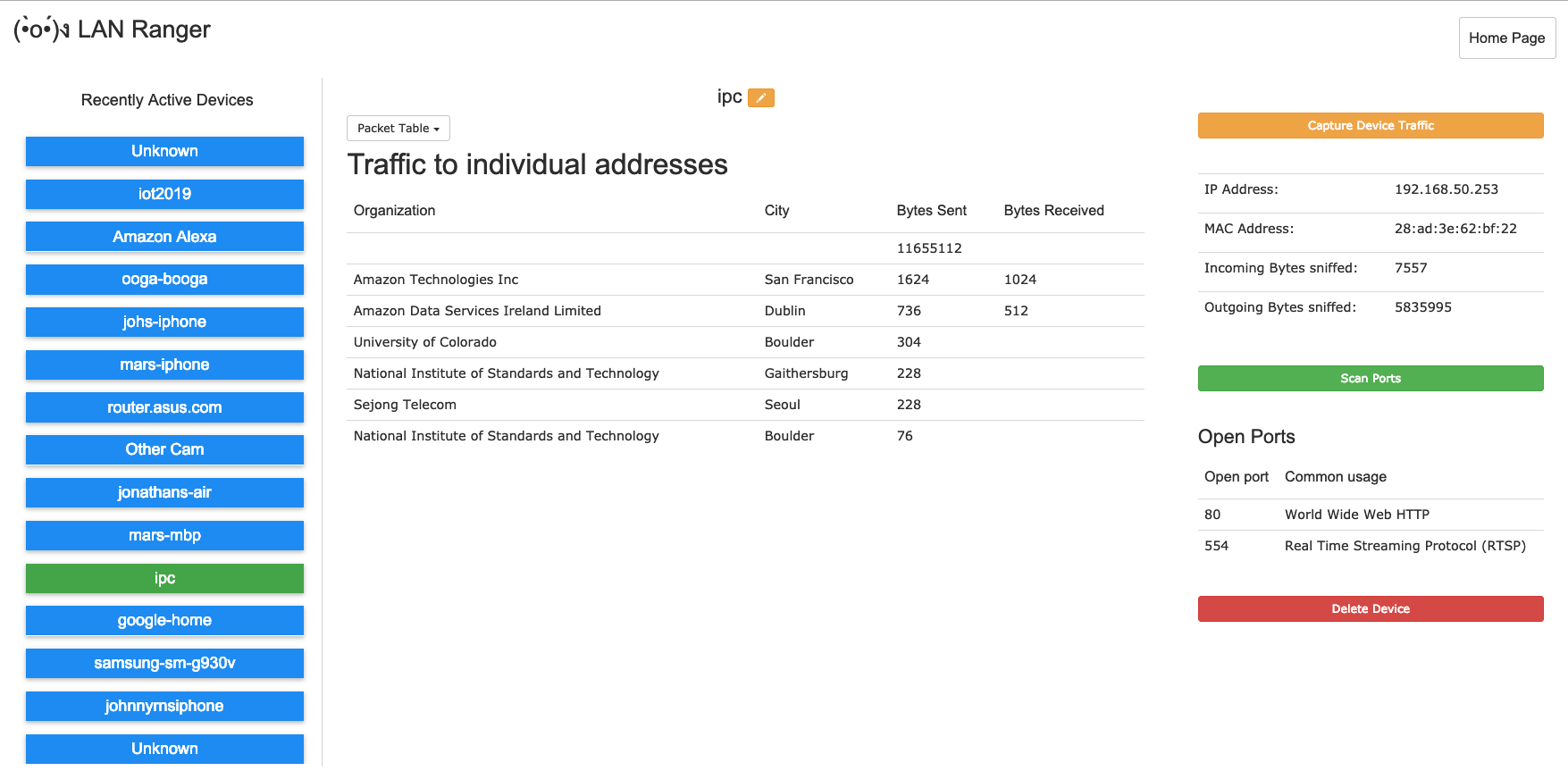Click the Amazon Technologies Inc row
The width and height of the screenshot is (1568, 771).
click(x=436, y=280)
